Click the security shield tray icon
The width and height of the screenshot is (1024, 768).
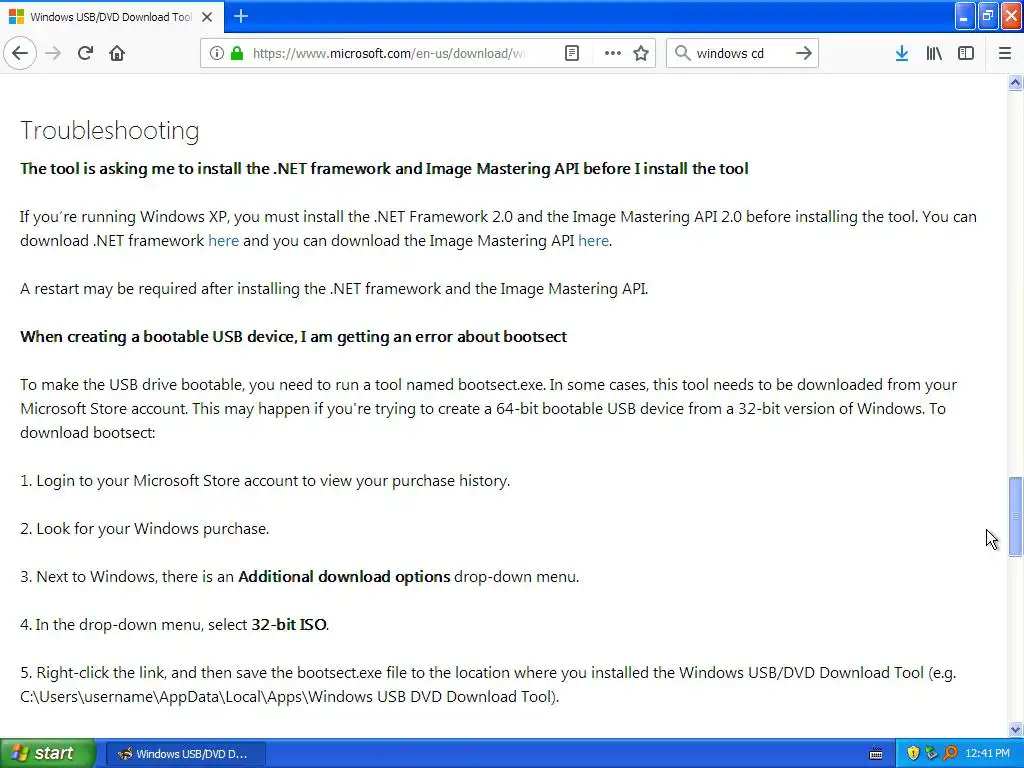912,753
